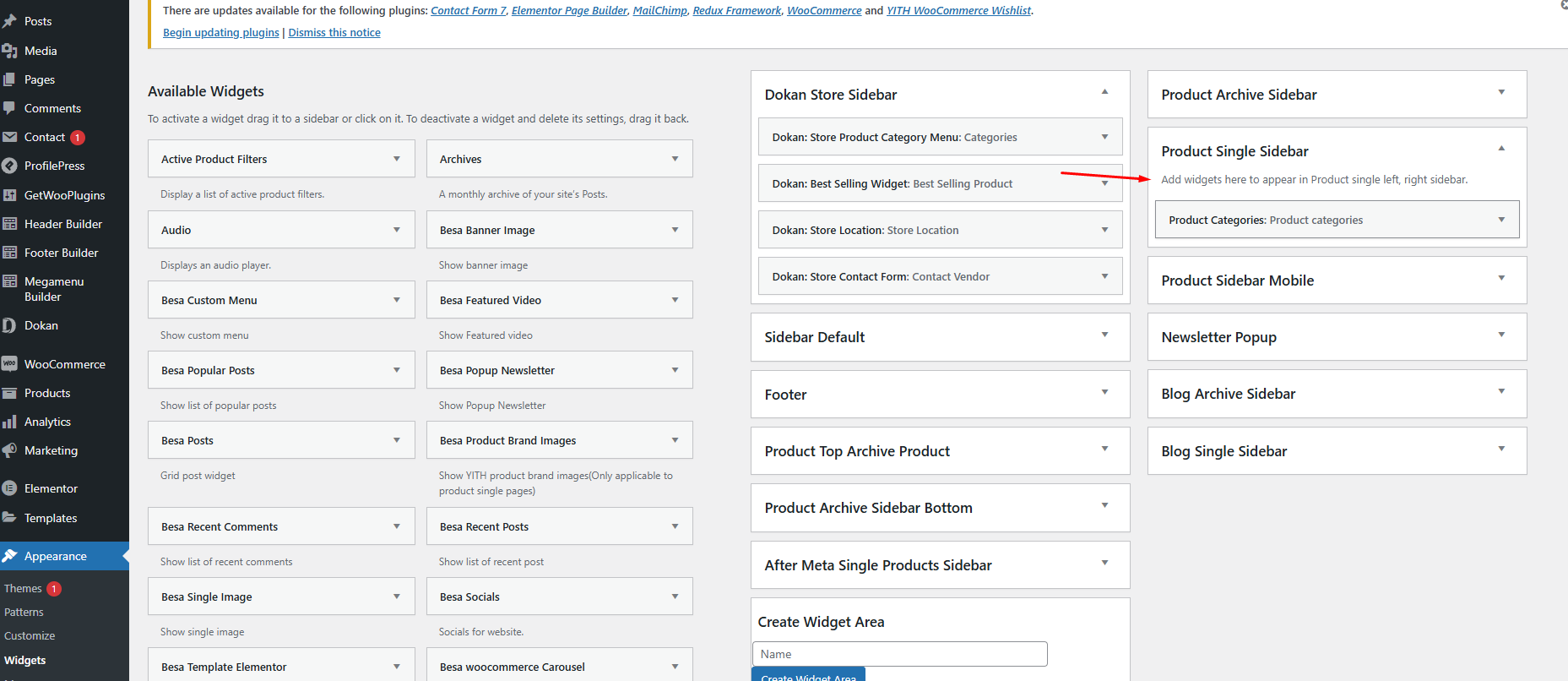
Task: Expand Besa Featured Video widget
Action: 675,300
